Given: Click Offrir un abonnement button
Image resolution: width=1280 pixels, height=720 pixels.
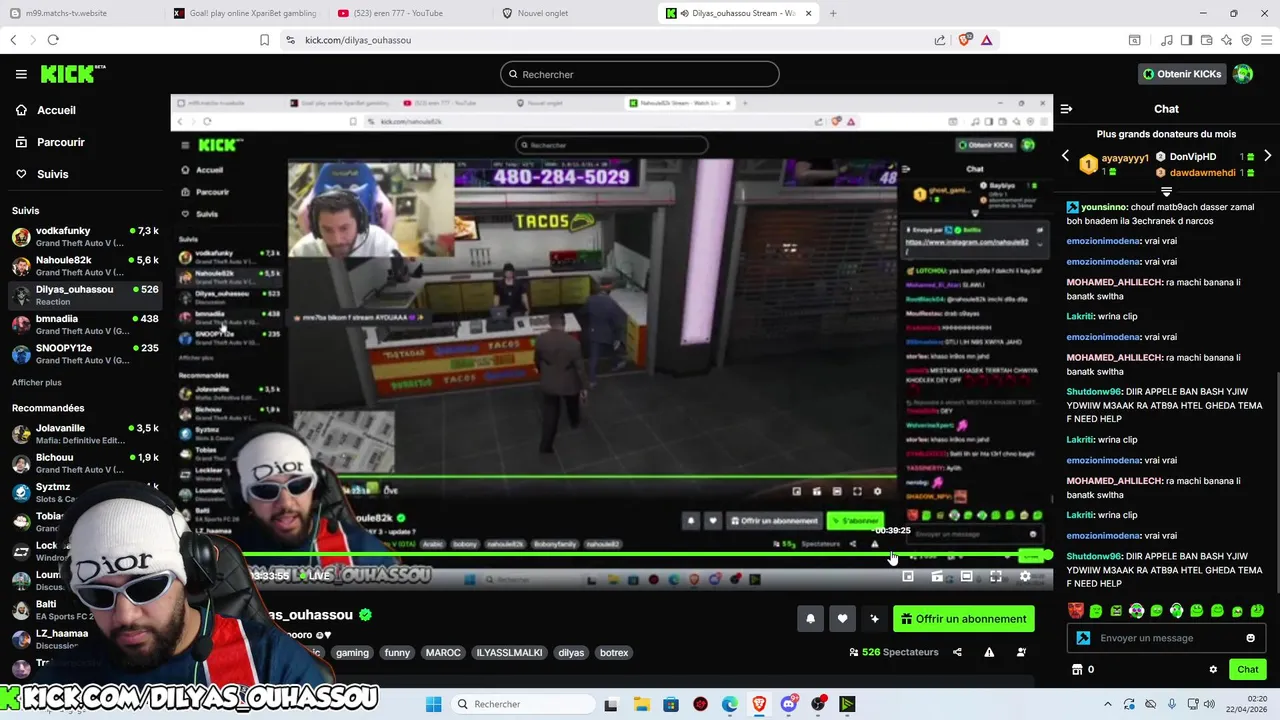Looking at the screenshot, I should point(964,619).
